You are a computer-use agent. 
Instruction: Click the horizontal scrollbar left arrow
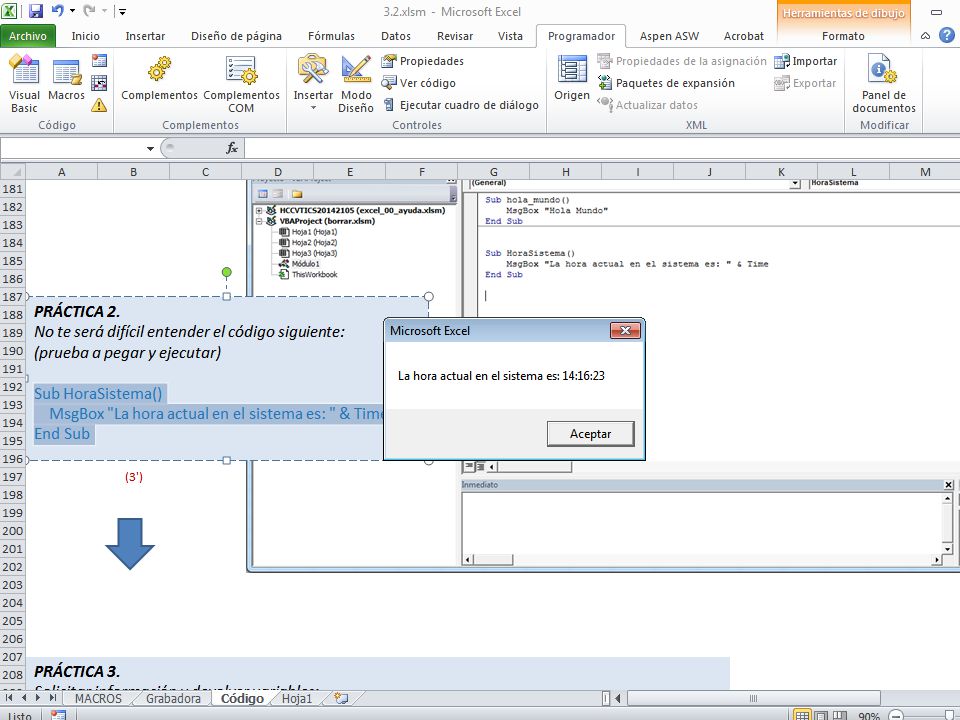click(x=618, y=699)
